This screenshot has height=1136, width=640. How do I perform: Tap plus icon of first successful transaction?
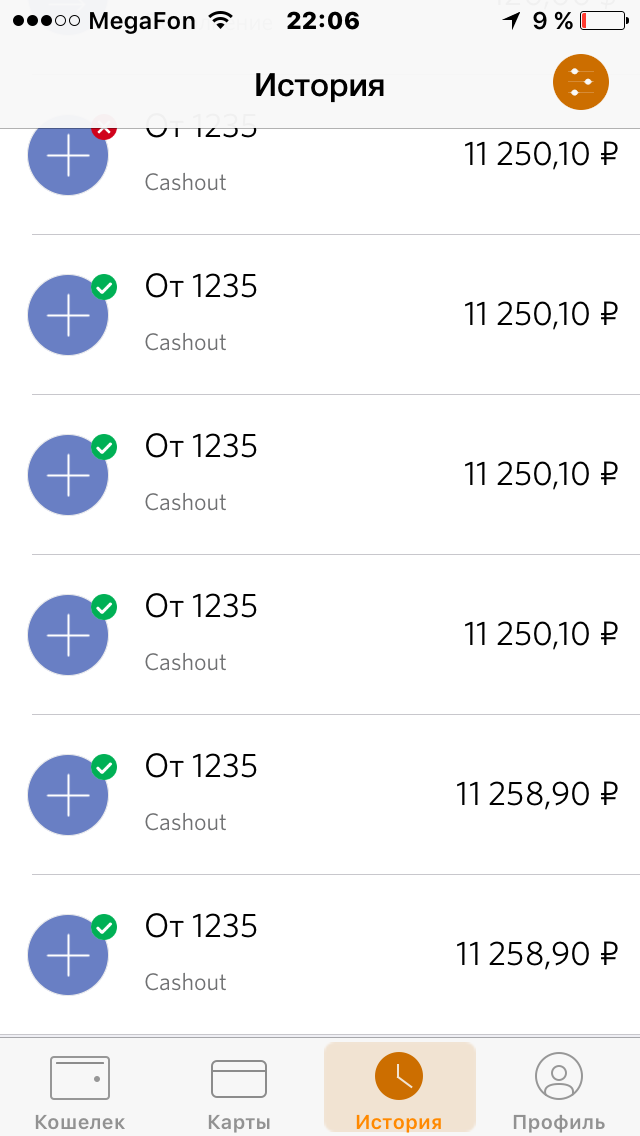click(68, 315)
